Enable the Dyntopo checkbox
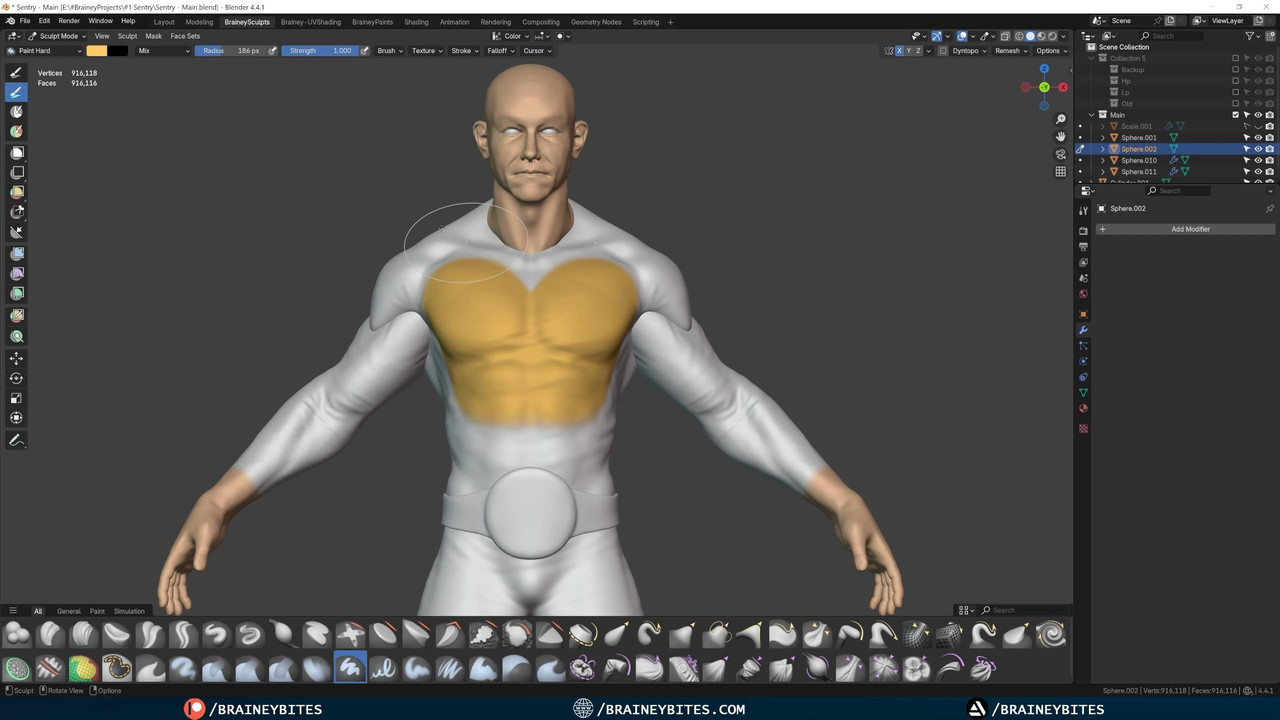This screenshot has height=720, width=1280. [943, 50]
